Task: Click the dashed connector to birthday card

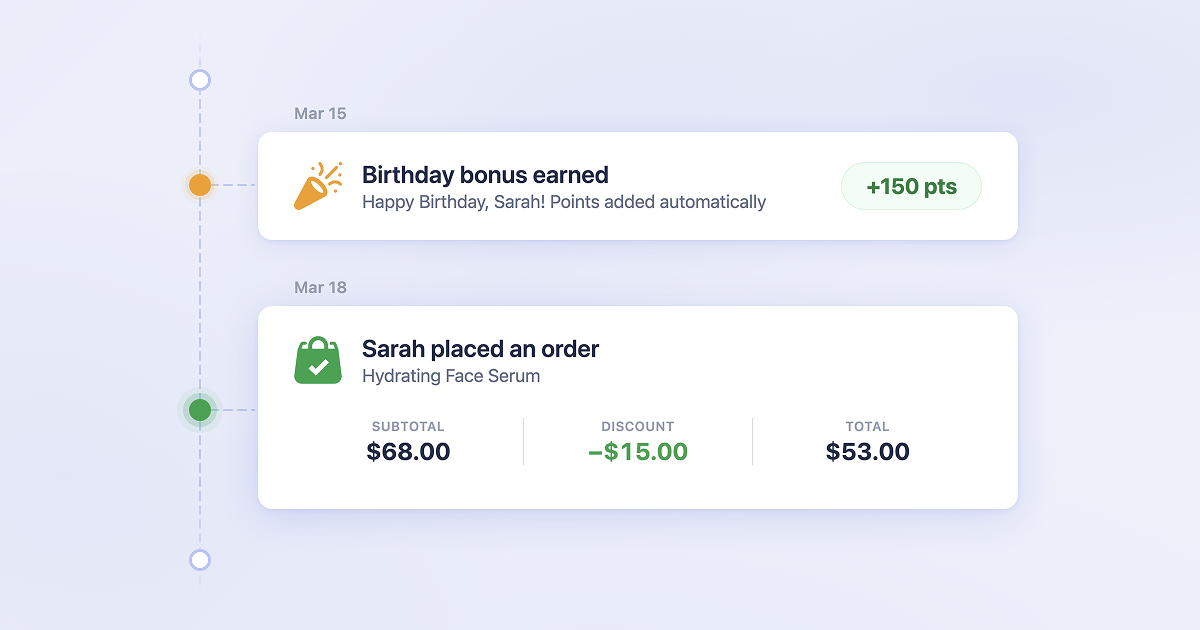Action: pos(236,185)
